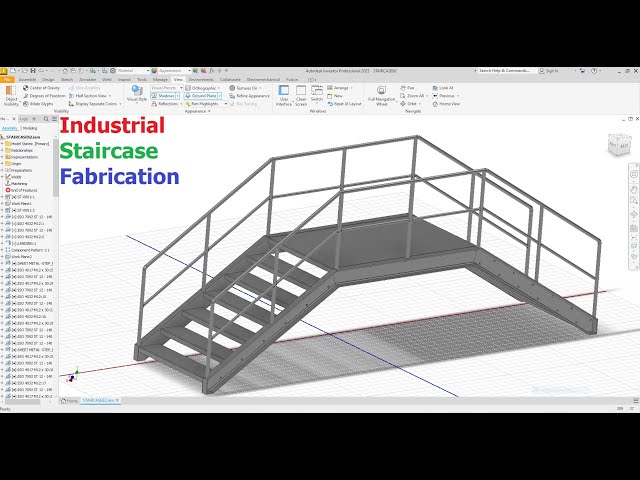The width and height of the screenshot is (640, 480).
Task: Open the Home document tab
Action: [x=69, y=401]
